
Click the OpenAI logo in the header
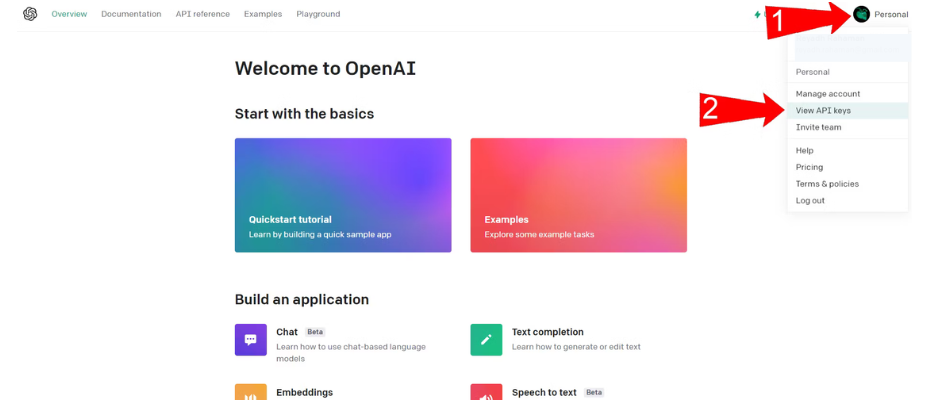pos(30,14)
